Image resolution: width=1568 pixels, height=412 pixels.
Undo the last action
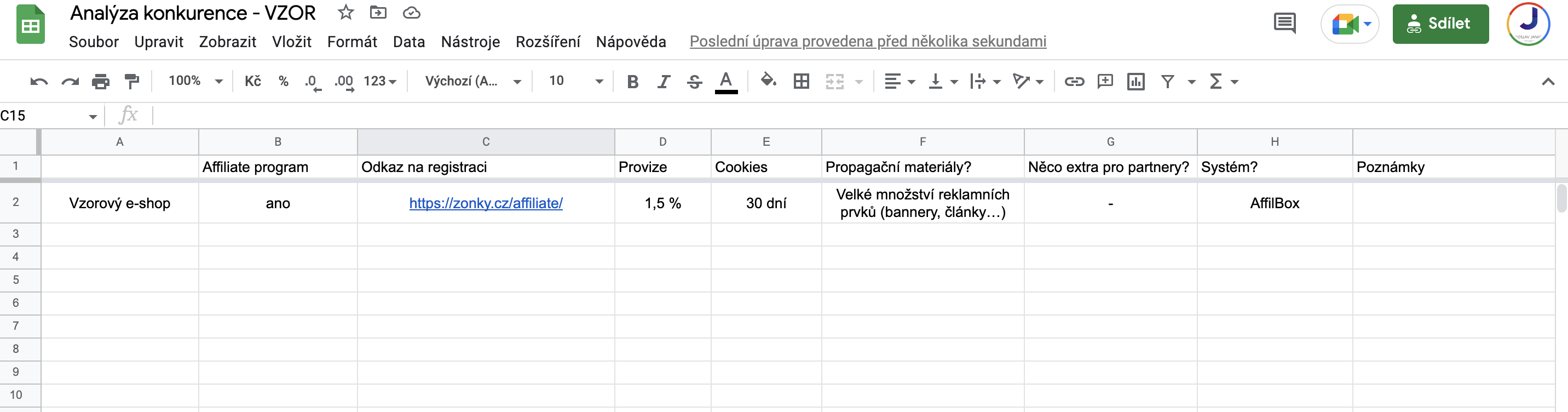point(39,81)
